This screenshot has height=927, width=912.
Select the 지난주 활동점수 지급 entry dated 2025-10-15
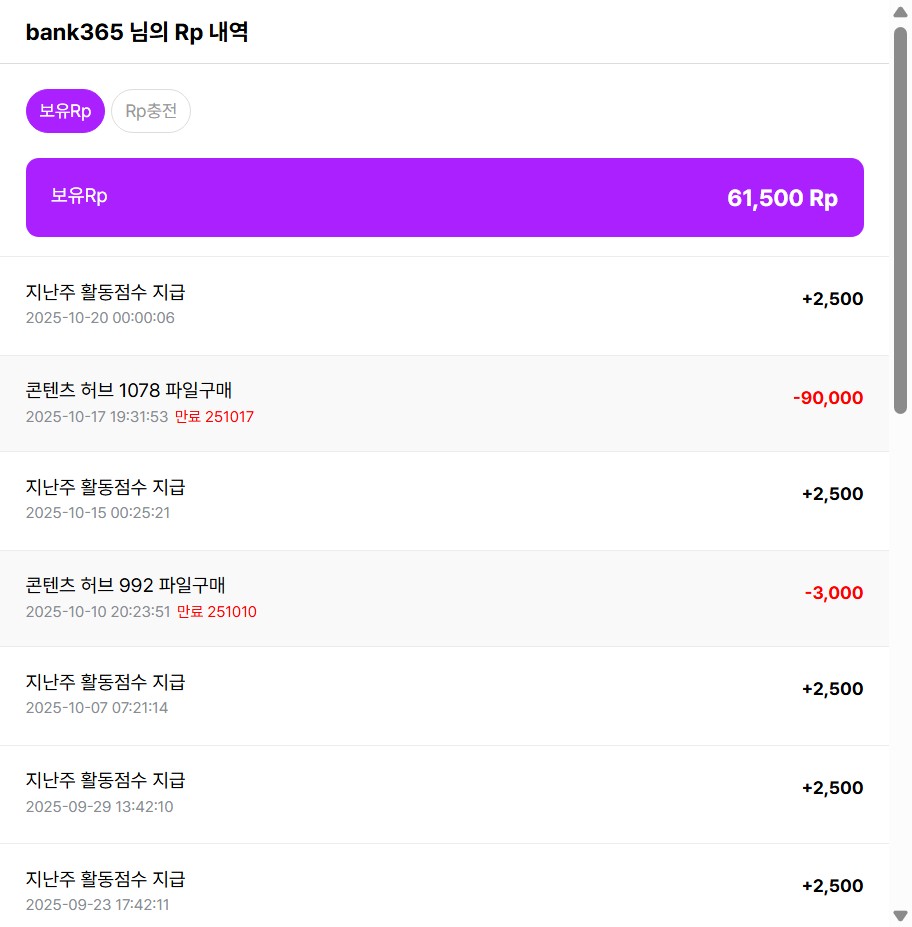105,488
